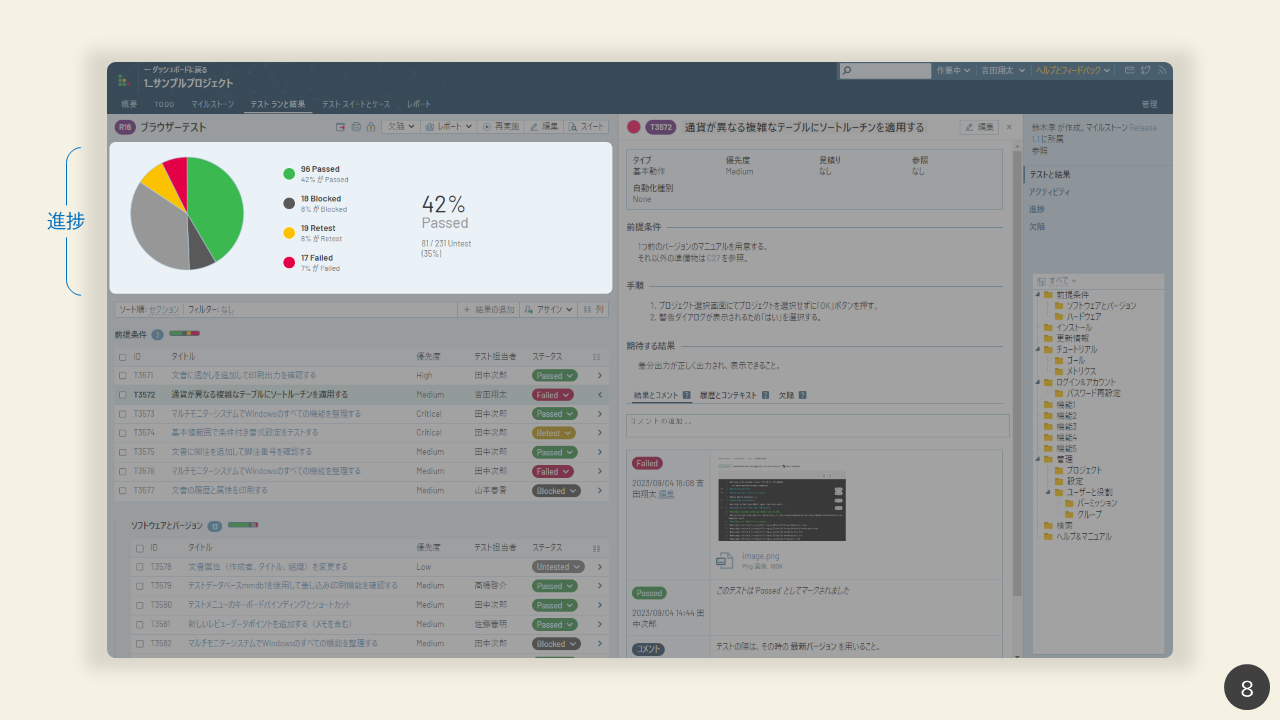Screen dimensions: 1280x720
Task: Click the 列 columns icon button
Action: click(x=594, y=310)
